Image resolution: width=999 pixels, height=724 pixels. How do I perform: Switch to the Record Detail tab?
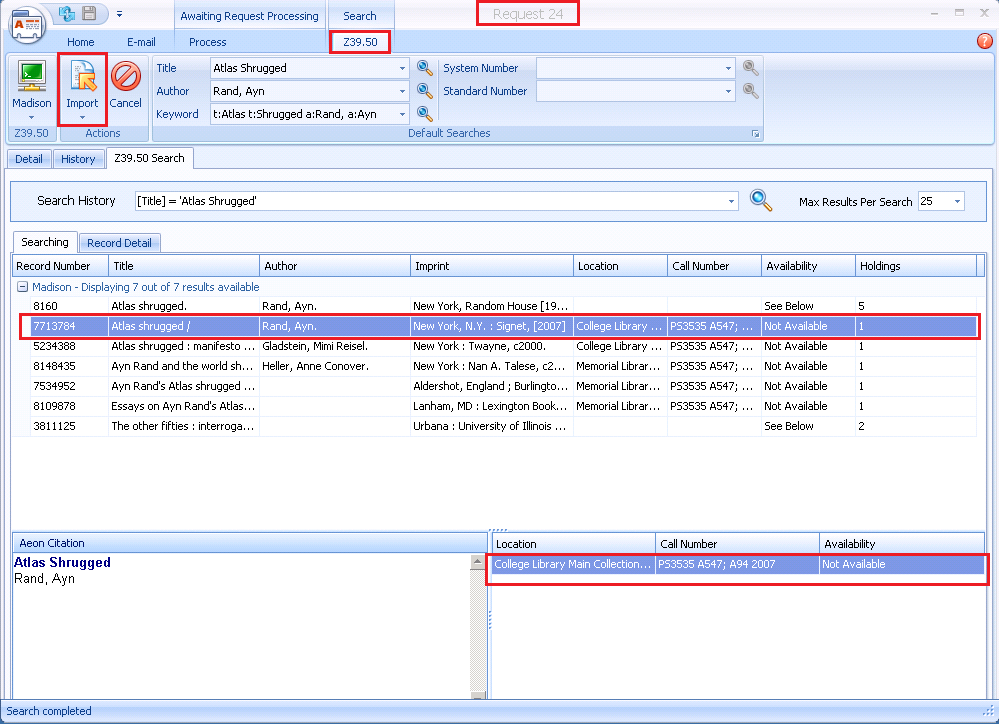click(x=119, y=243)
